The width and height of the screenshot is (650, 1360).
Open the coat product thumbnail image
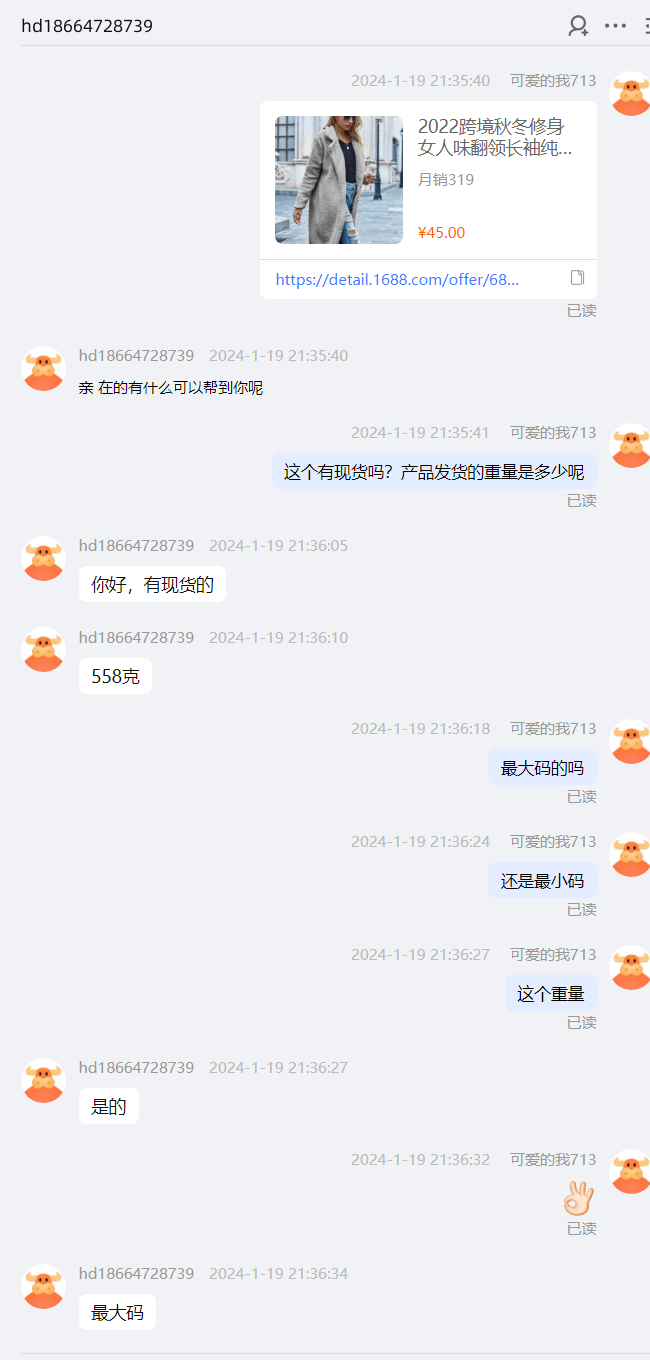click(x=339, y=180)
